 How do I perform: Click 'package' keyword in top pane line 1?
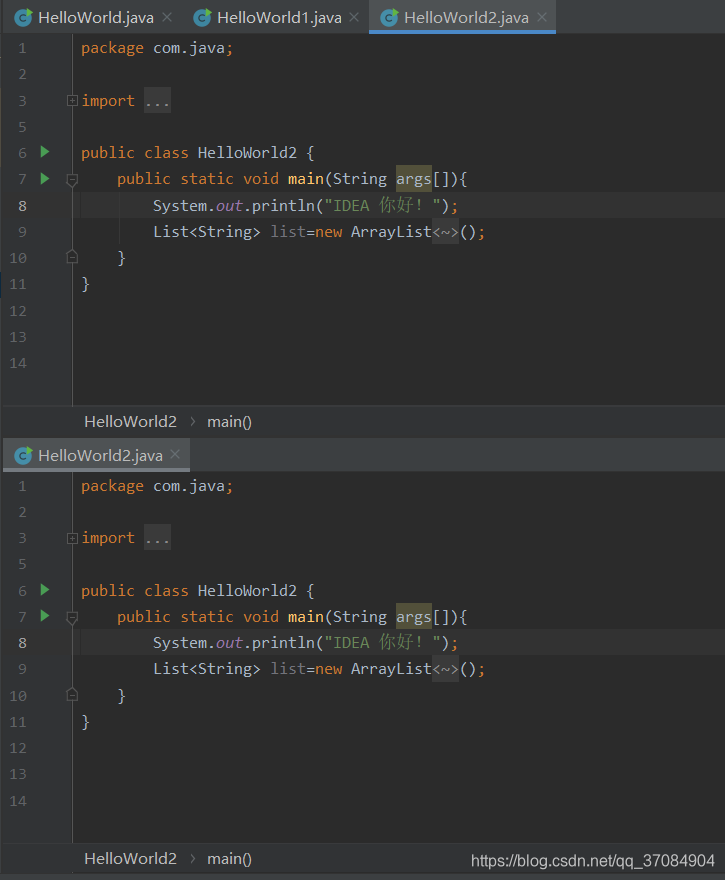[112, 48]
